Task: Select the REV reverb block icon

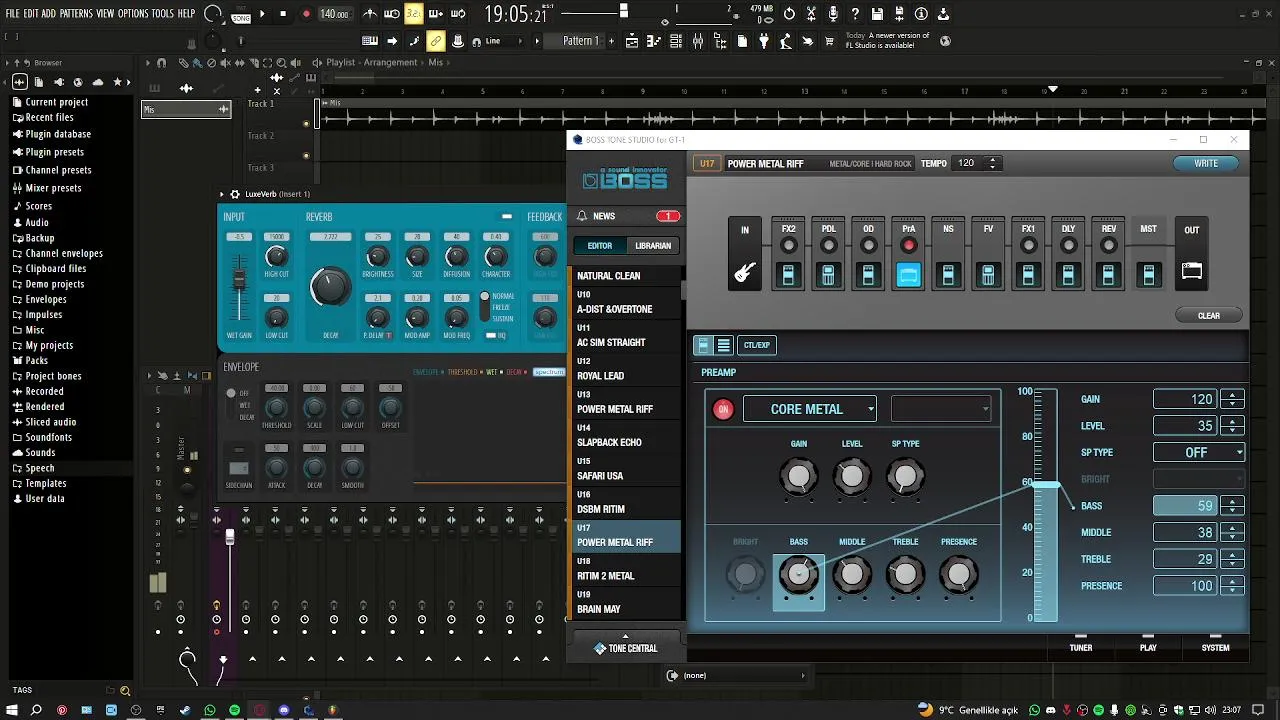Action: 1108,274
